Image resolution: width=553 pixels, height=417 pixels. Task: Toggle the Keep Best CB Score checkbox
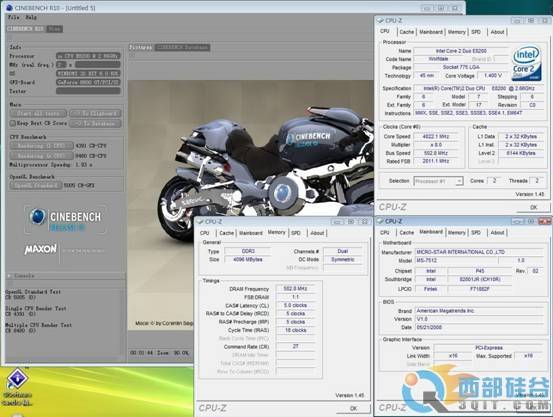point(13,123)
